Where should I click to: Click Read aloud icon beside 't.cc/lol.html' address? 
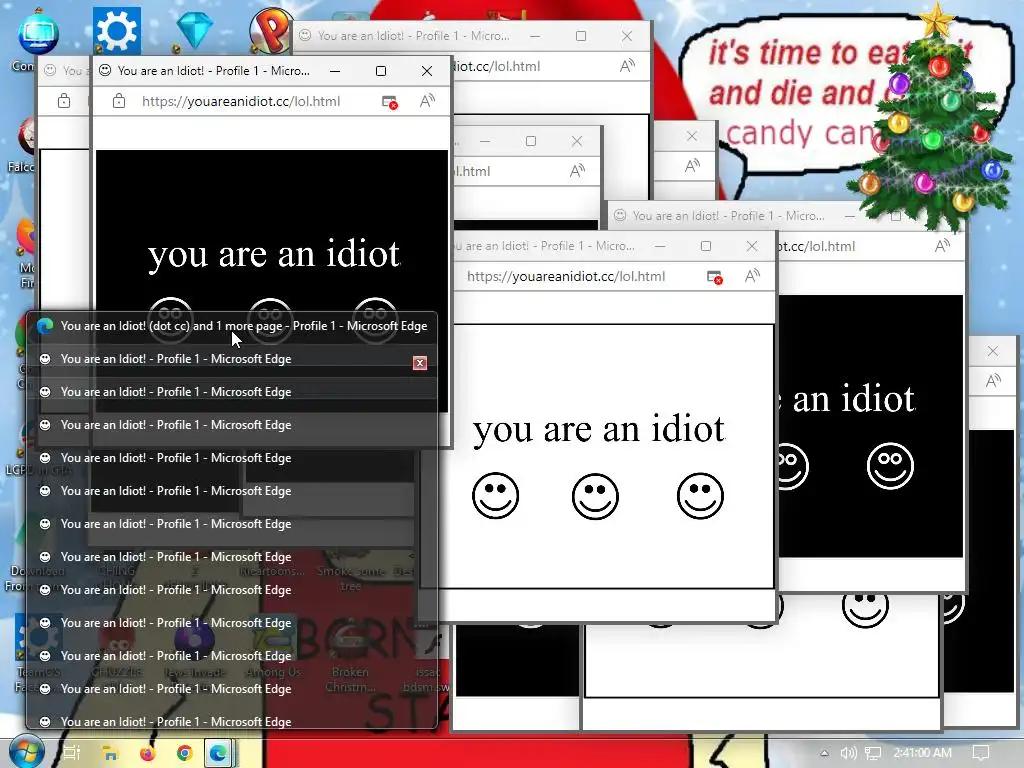(942, 246)
